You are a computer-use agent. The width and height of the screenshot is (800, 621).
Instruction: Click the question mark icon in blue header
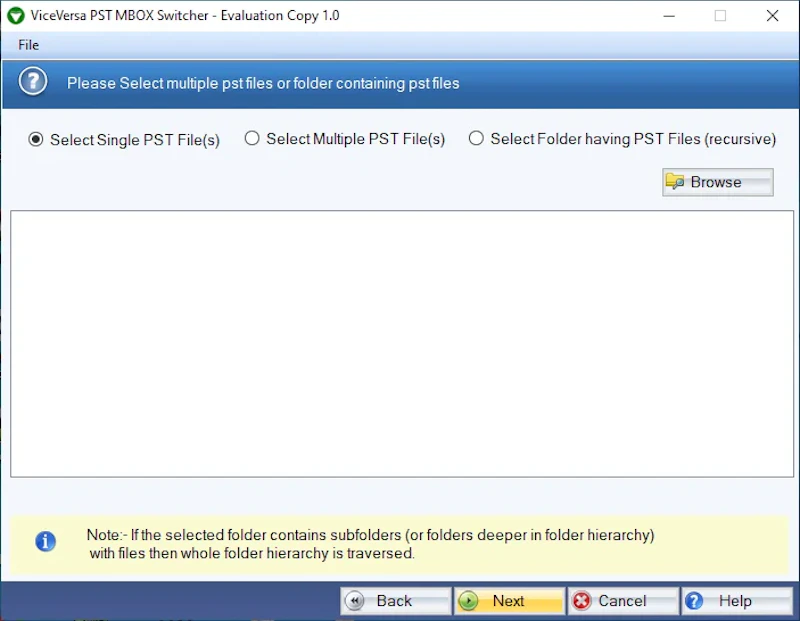click(33, 82)
